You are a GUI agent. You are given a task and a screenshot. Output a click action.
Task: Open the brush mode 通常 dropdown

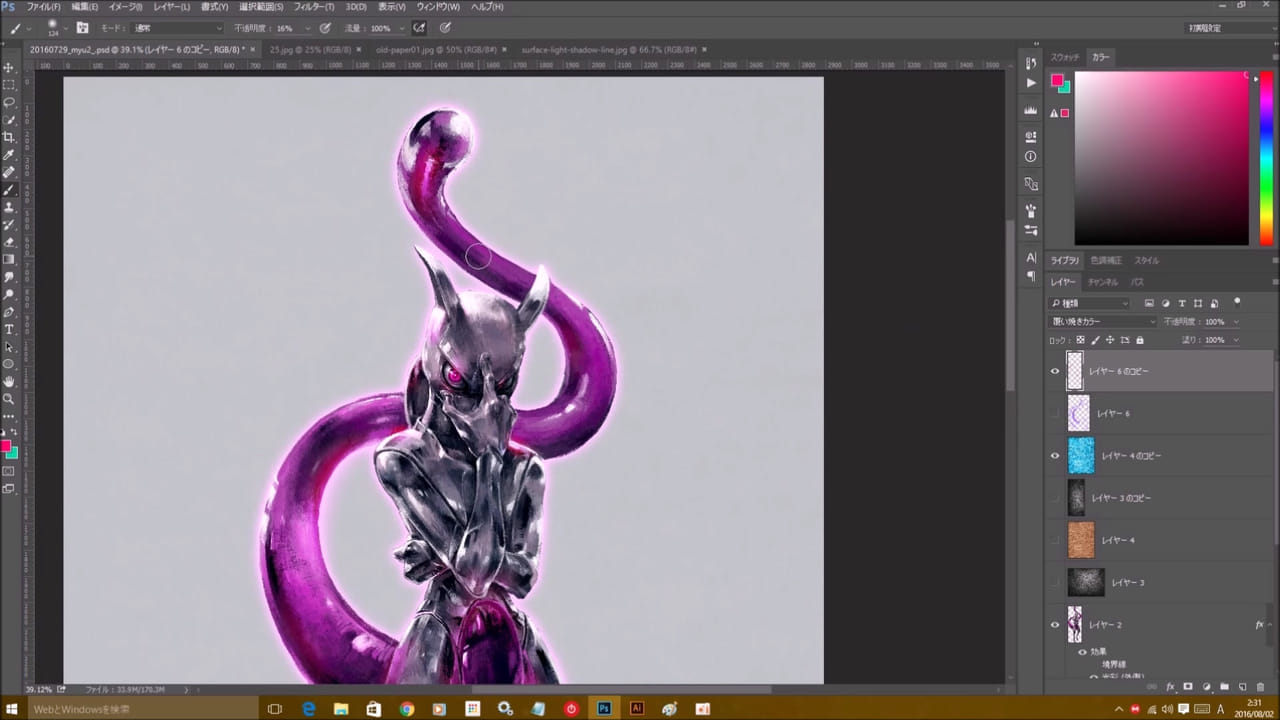click(x=175, y=28)
